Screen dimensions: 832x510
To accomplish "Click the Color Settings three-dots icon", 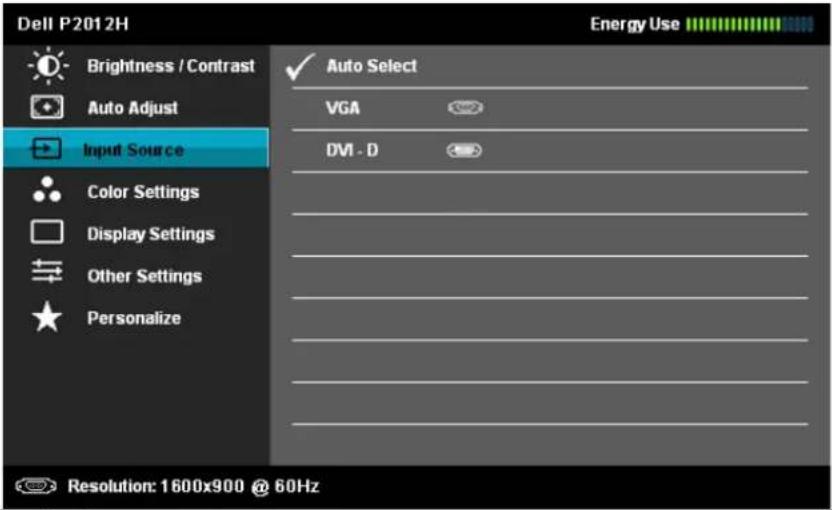I will [47, 190].
